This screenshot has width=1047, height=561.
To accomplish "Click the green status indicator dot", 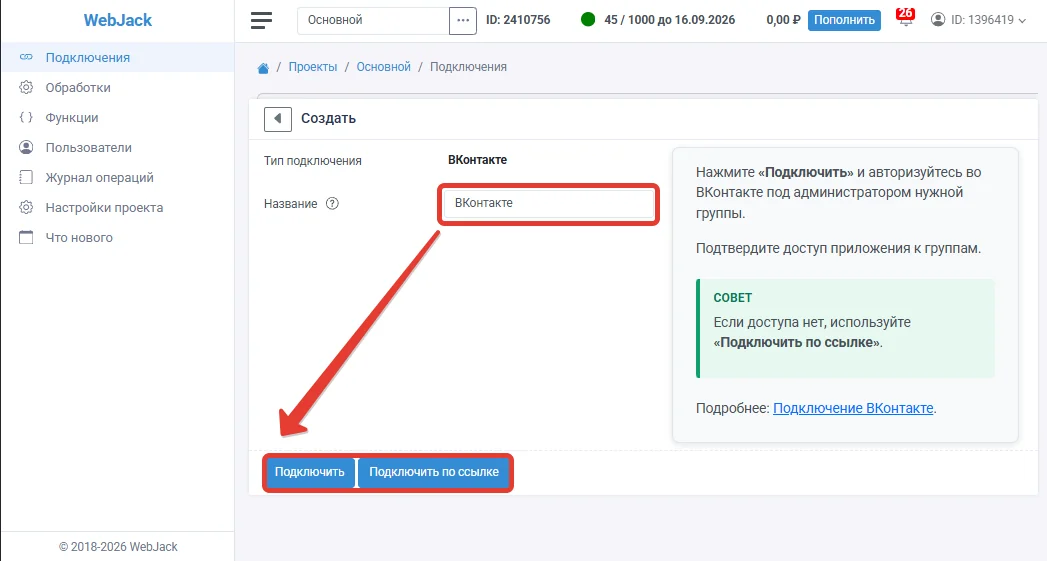I will pyautogui.click(x=588, y=20).
